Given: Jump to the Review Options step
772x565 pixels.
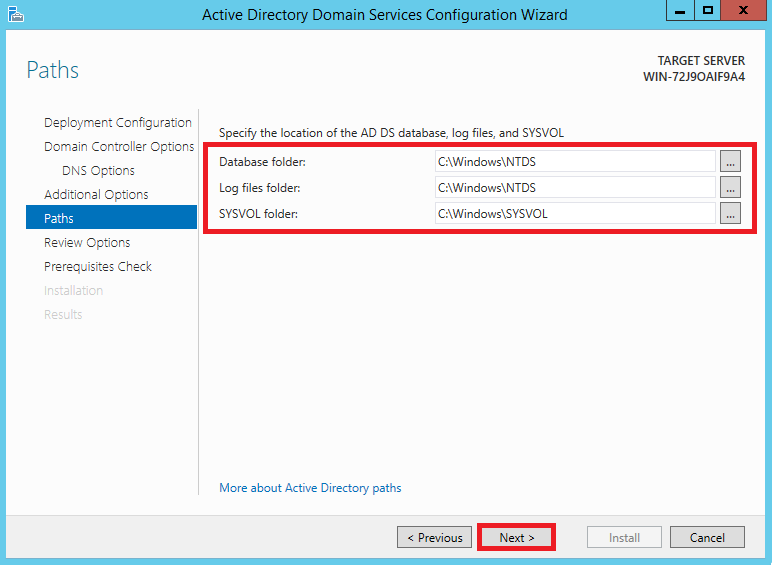Looking at the screenshot, I should coord(87,243).
